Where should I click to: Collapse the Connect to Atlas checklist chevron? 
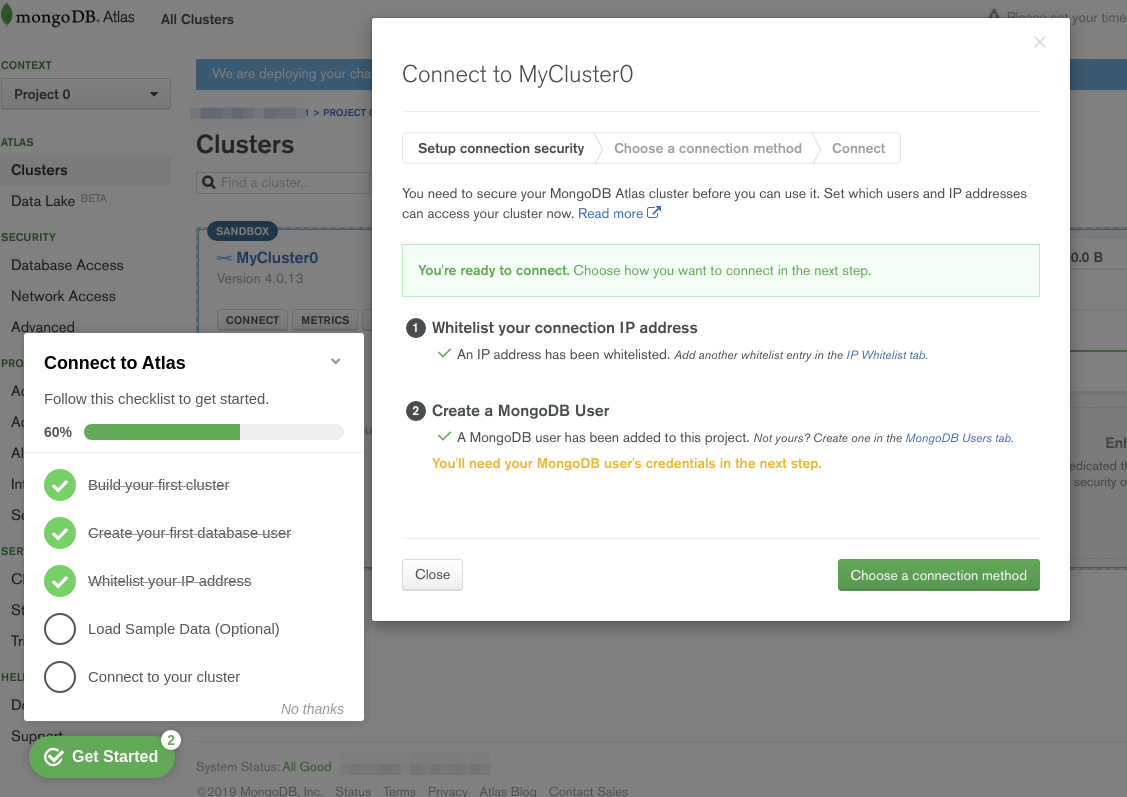[336, 362]
